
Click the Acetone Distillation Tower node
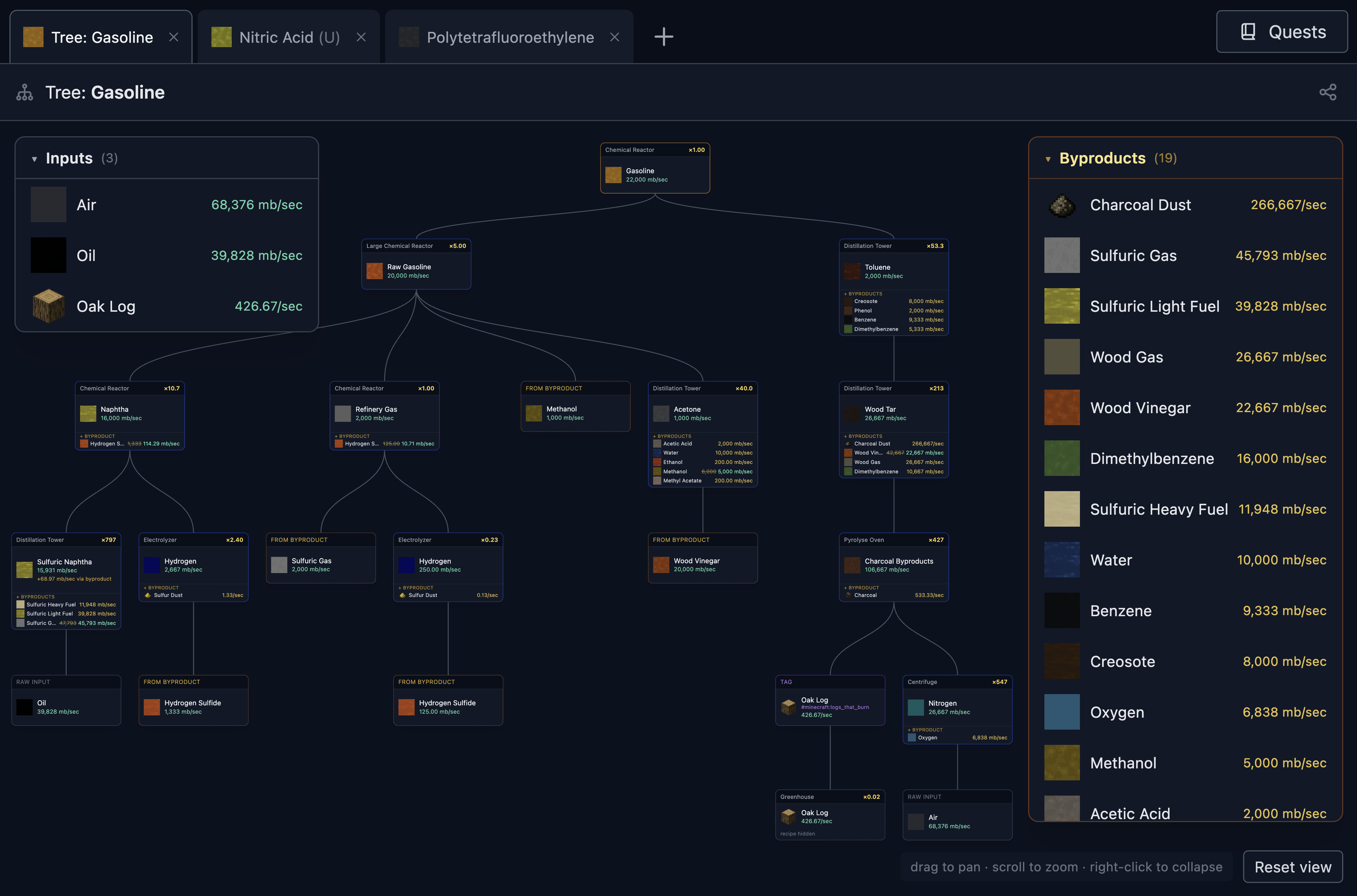(702, 434)
